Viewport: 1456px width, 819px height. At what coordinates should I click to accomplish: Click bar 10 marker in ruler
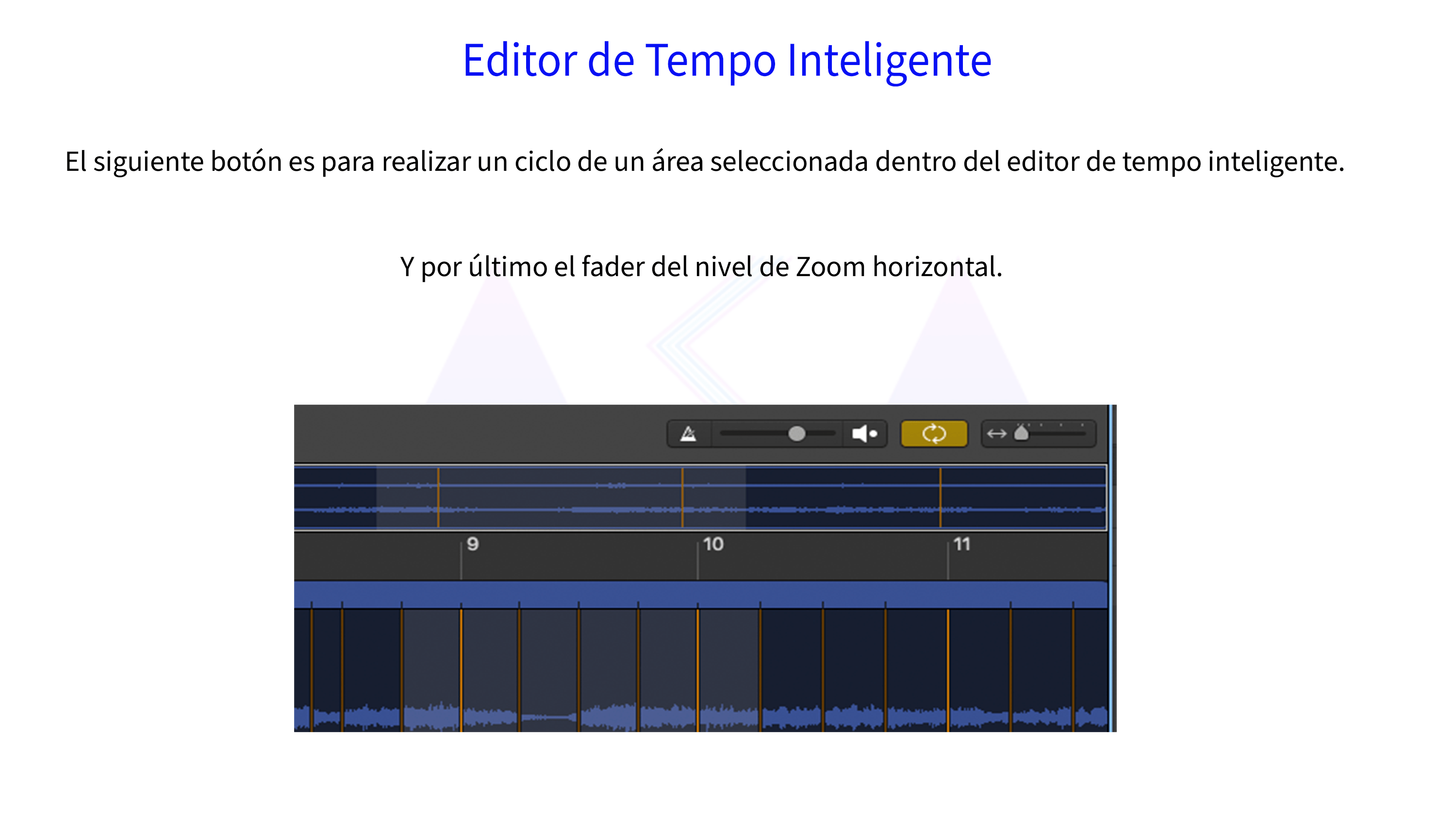713,544
